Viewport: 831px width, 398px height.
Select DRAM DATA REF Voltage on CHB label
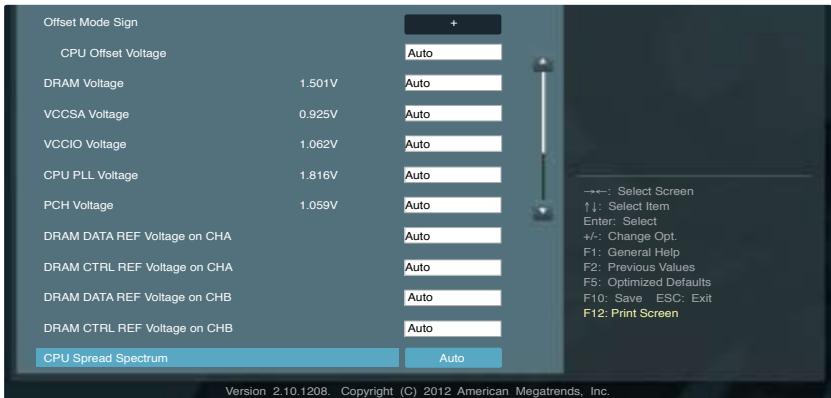coord(138,297)
